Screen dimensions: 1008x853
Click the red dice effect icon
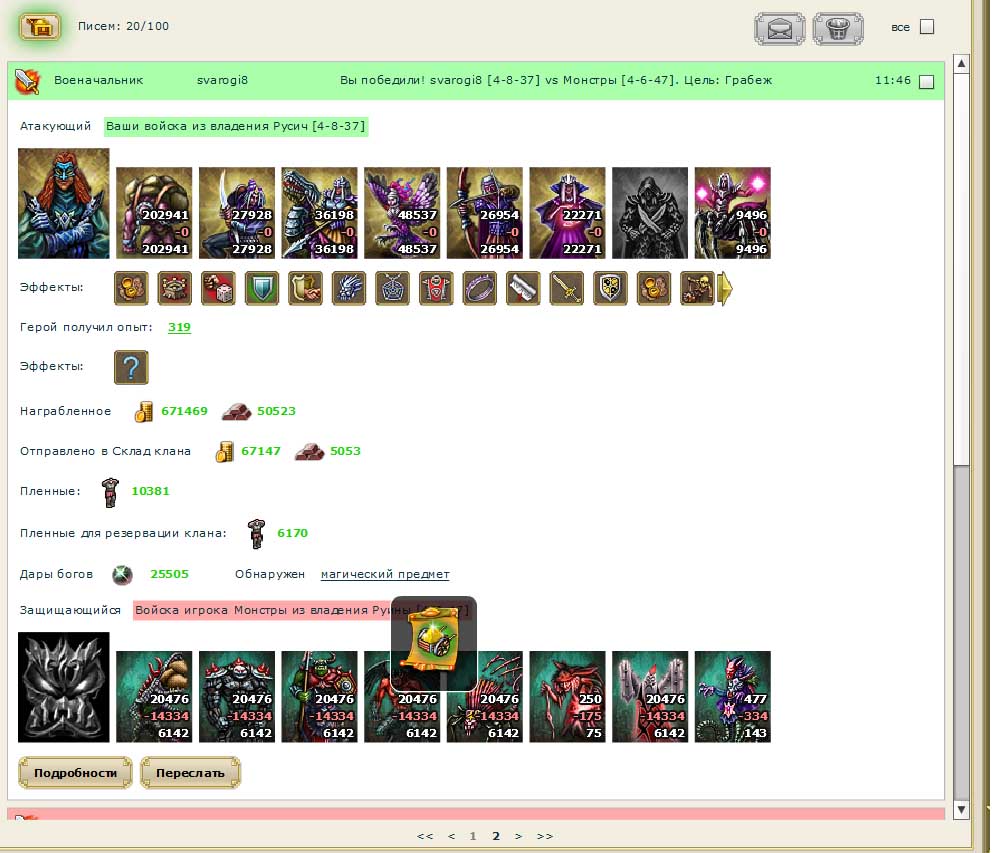click(218, 287)
